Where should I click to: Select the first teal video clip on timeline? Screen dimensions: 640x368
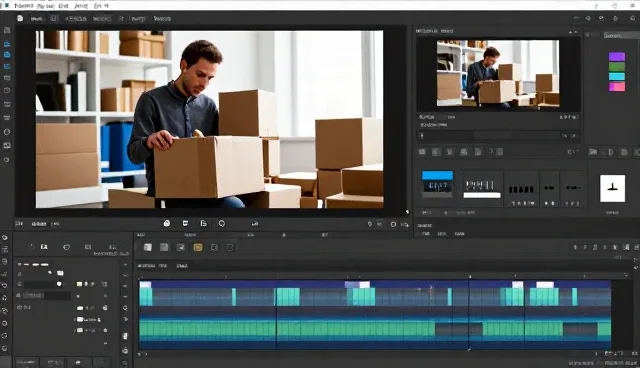(146, 297)
